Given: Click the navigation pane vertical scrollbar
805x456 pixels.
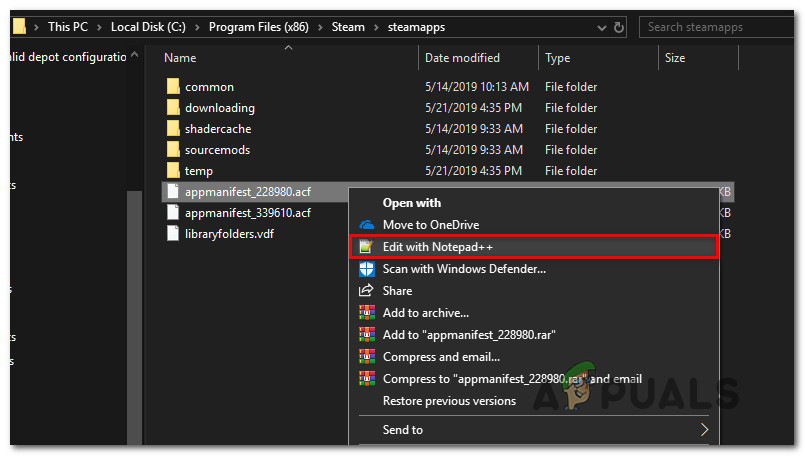Looking at the screenshot, I should point(133,300).
